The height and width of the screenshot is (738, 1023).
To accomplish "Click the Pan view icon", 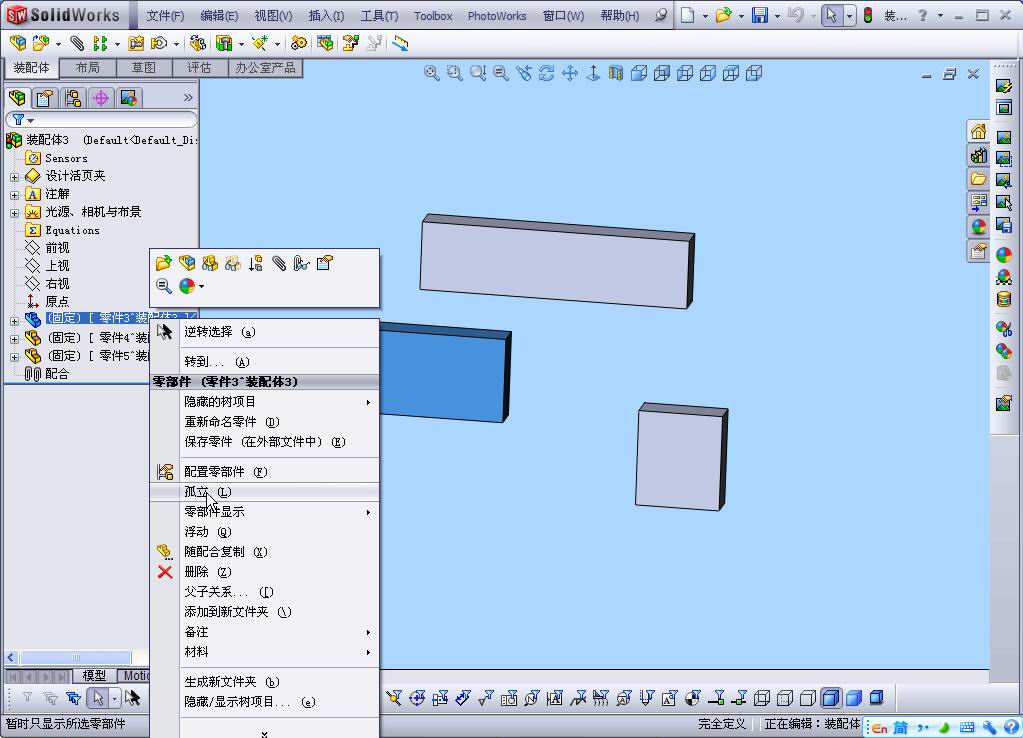I will click(570, 73).
